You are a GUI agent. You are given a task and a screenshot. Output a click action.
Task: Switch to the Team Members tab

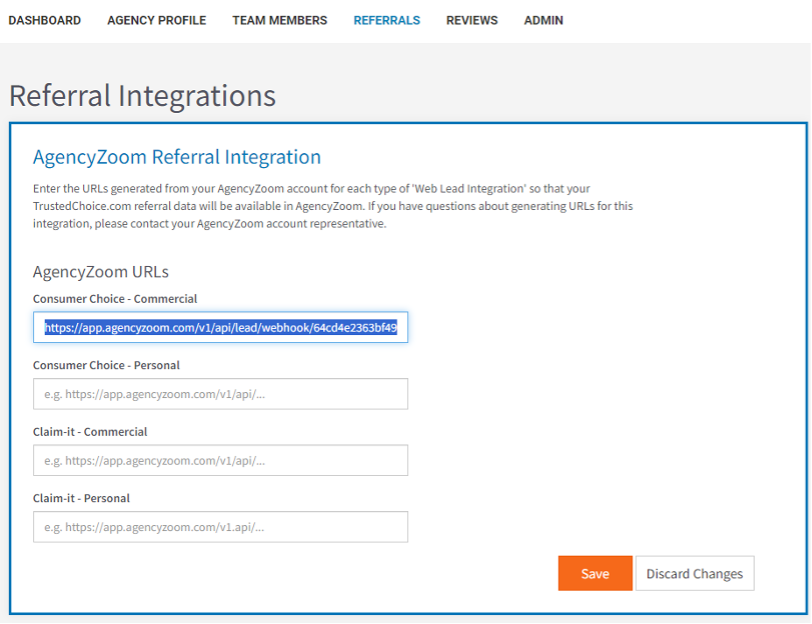coord(280,20)
